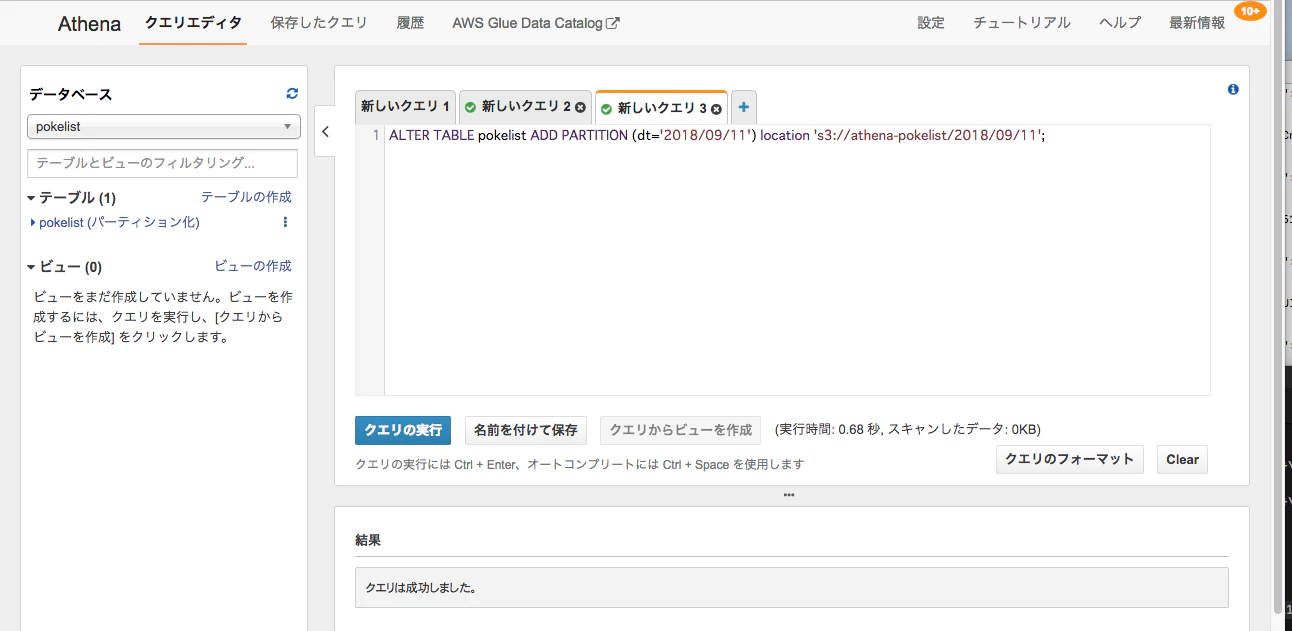Close the 新しいクエリ 2 tab
The height and width of the screenshot is (631, 1292).
(580, 107)
